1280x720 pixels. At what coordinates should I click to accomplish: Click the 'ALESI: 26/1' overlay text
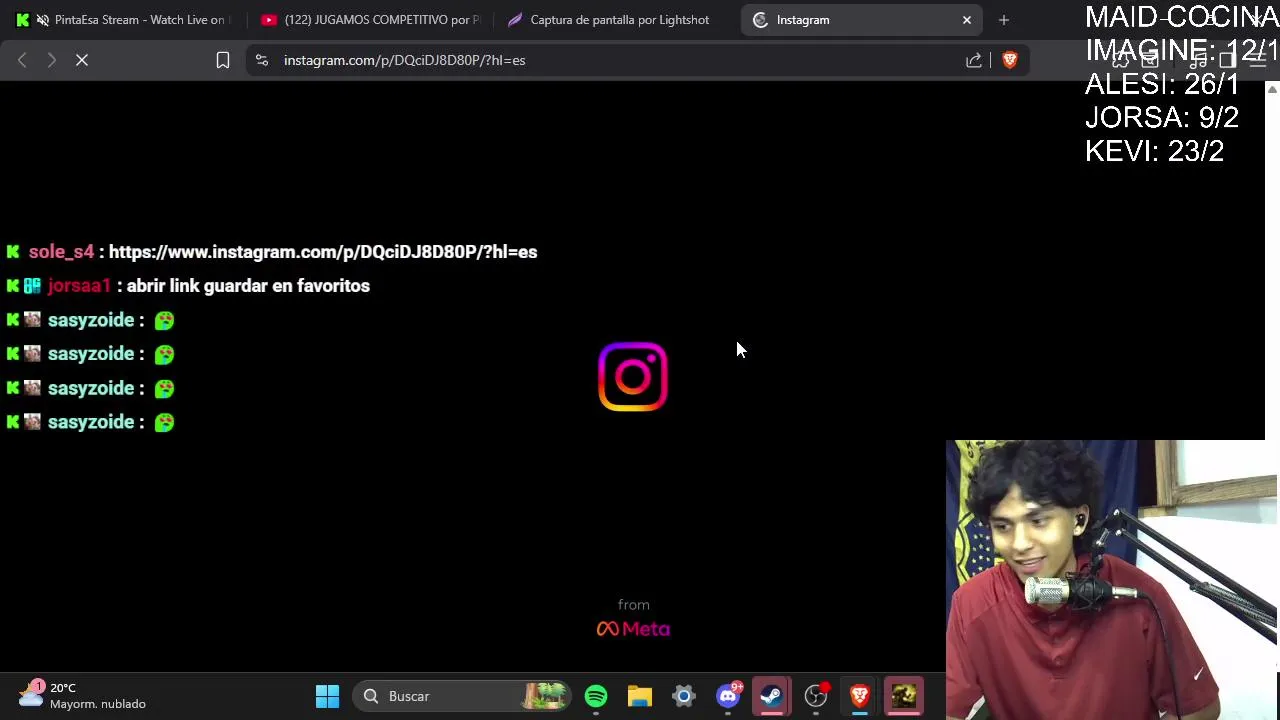(1162, 83)
